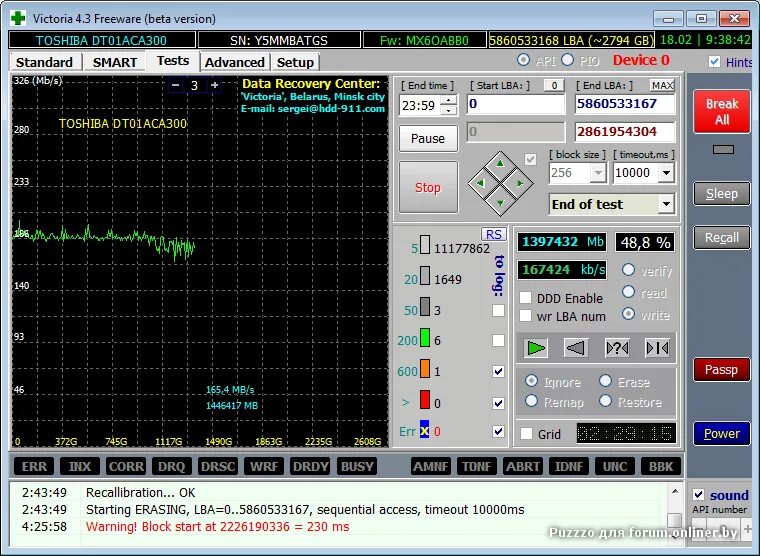Image resolution: width=760 pixels, height=556 pixels.
Task: Open the Setup tab
Action: pos(295,62)
